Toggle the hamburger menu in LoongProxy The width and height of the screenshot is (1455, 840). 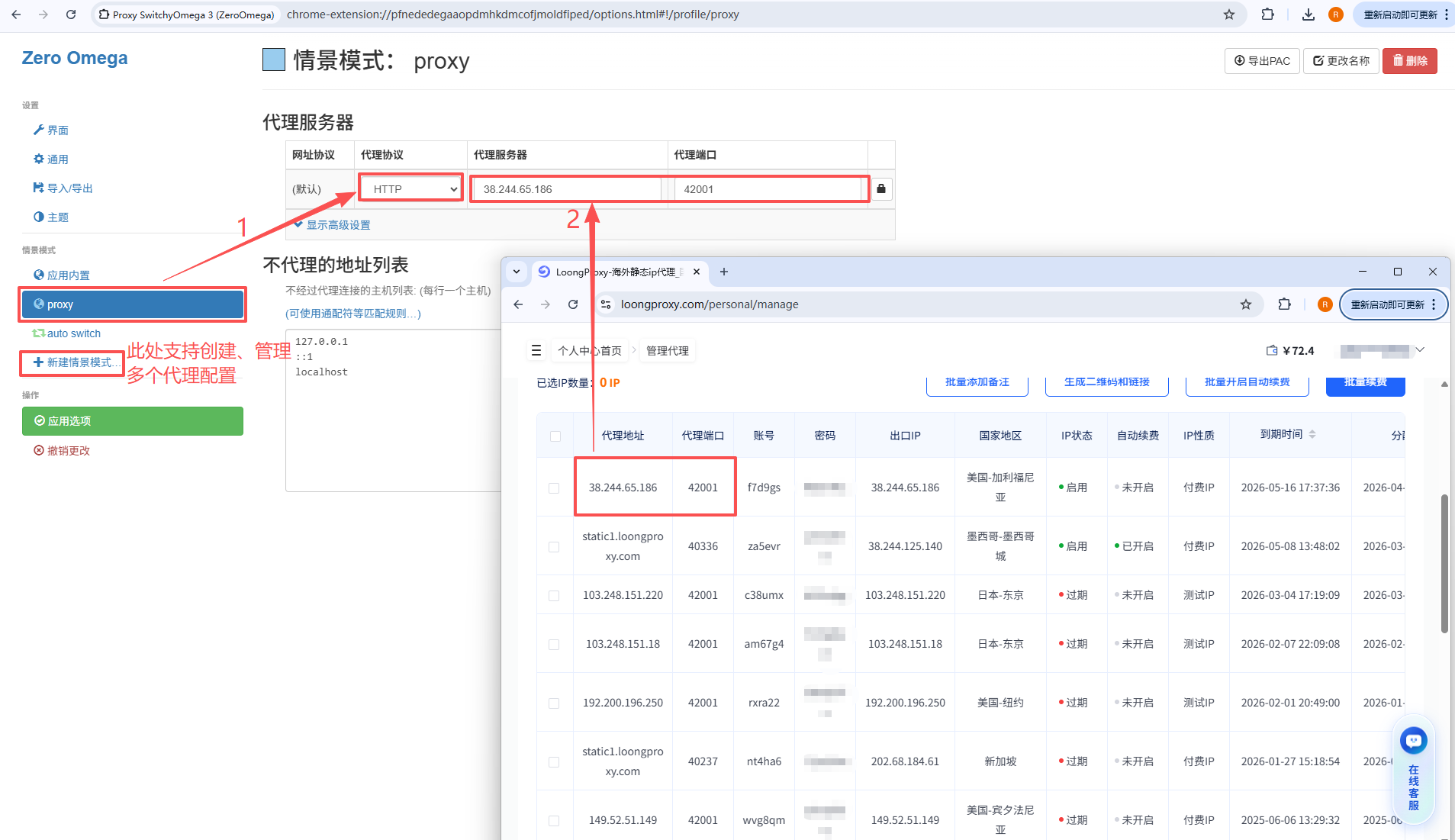(x=536, y=350)
